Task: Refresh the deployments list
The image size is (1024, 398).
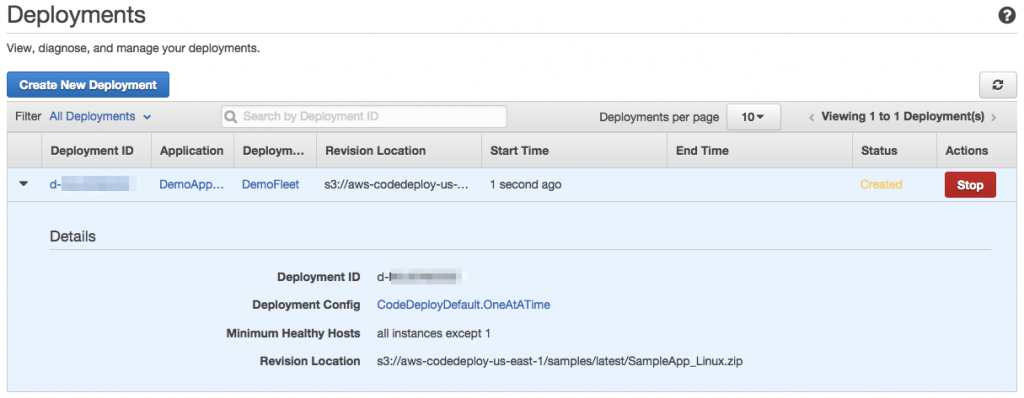Action: click(997, 85)
